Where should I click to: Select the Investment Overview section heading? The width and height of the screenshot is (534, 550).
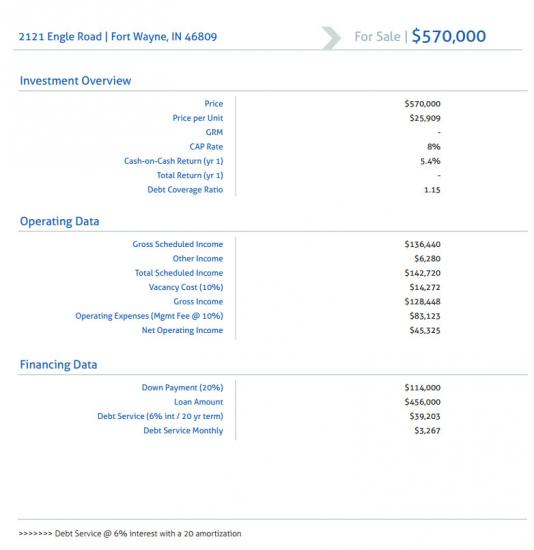(75, 81)
